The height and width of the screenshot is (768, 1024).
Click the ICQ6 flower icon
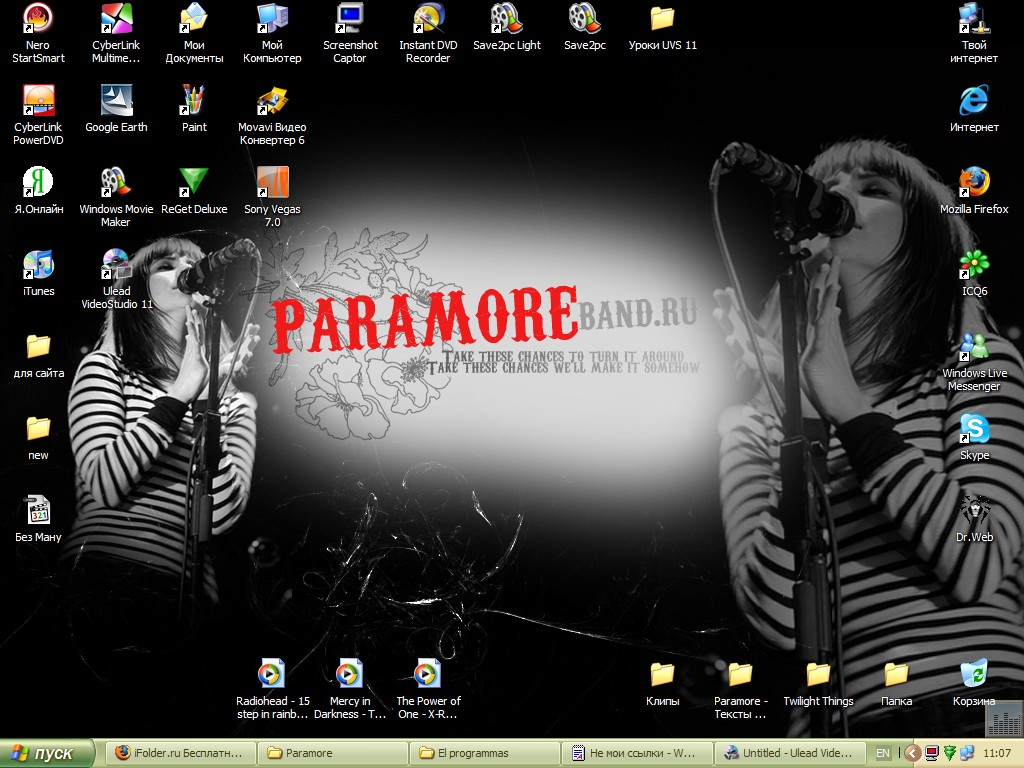click(x=974, y=264)
